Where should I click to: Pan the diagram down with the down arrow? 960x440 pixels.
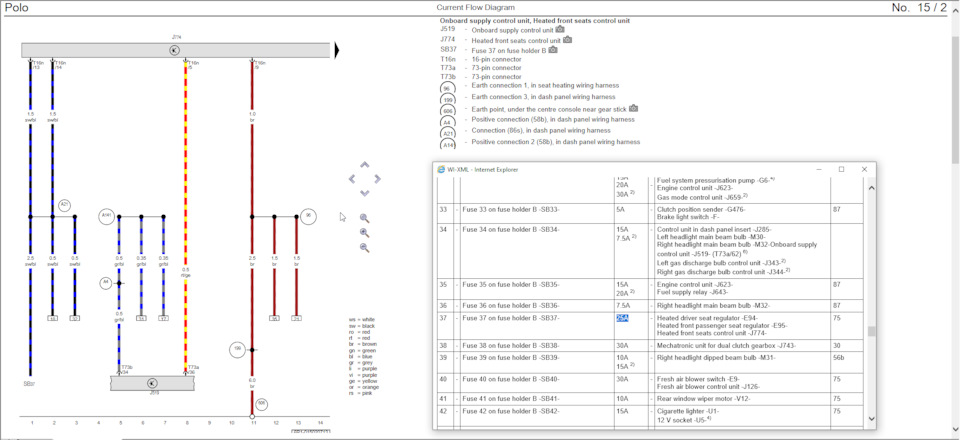pos(364,193)
